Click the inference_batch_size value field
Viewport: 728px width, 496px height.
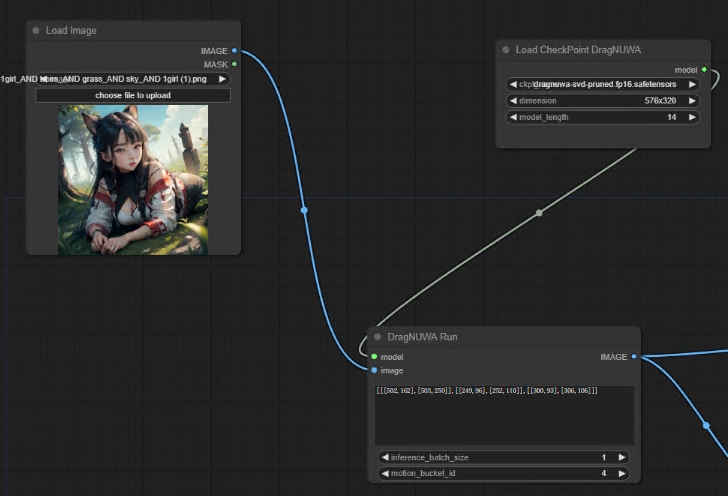tap(503, 457)
